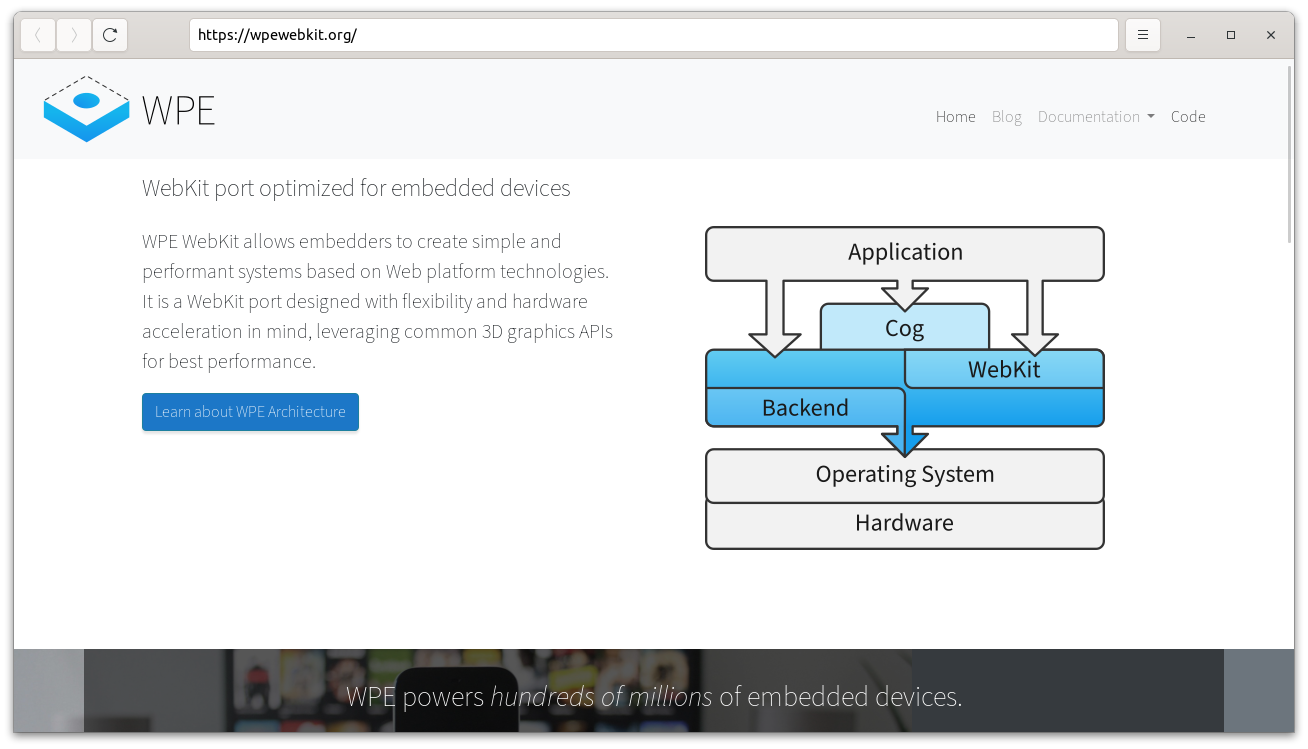This screenshot has width=1308, height=749.
Task: Click the Backend box in the diagram
Action: pyautogui.click(x=805, y=407)
